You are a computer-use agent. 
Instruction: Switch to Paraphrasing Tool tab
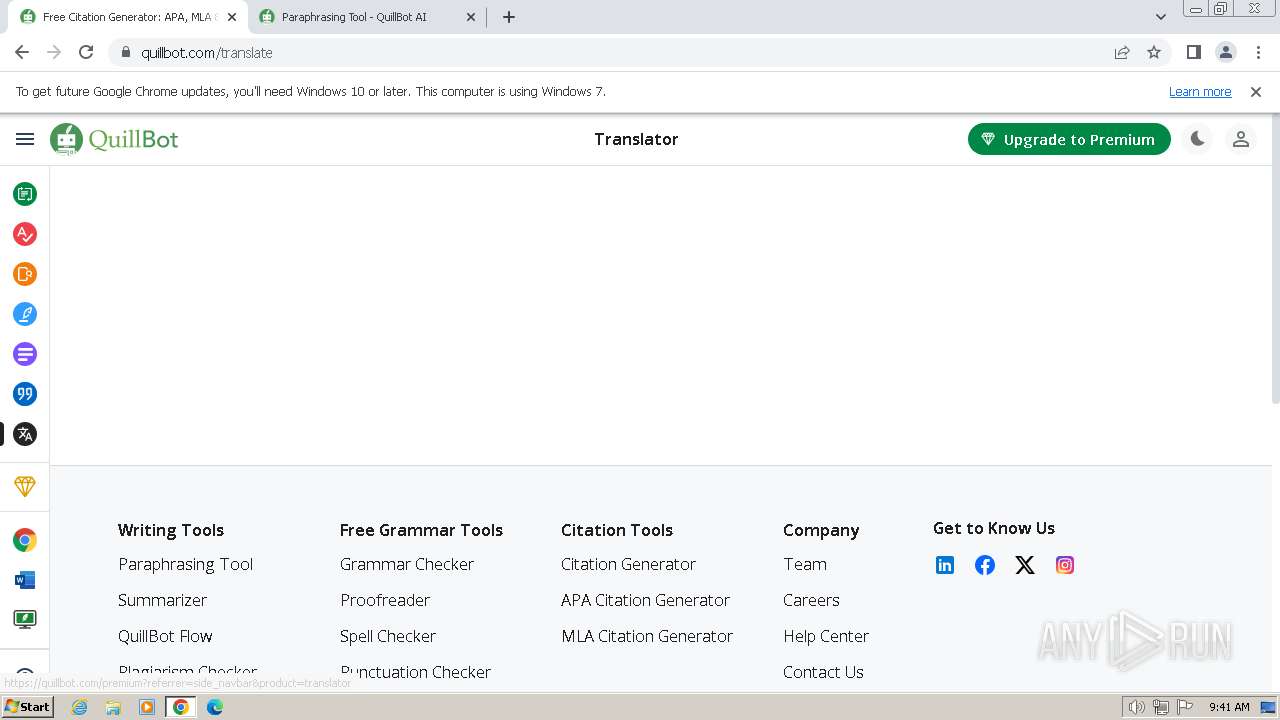pos(367,17)
